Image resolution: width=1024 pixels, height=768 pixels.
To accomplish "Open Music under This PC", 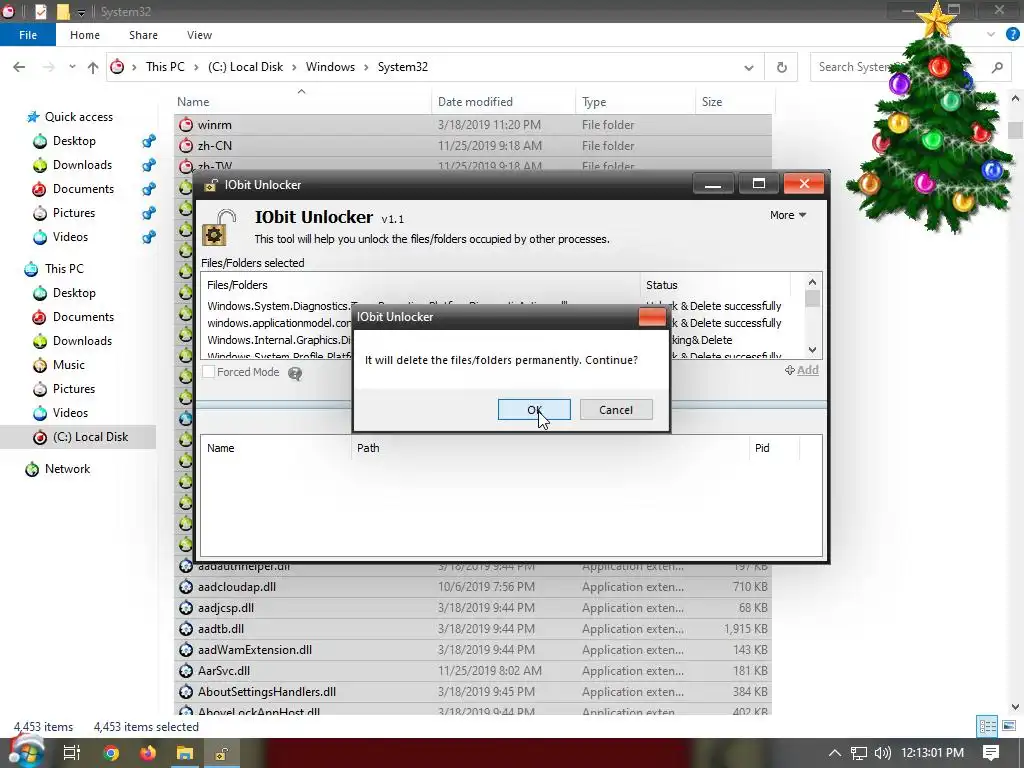I will pos(69,365).
